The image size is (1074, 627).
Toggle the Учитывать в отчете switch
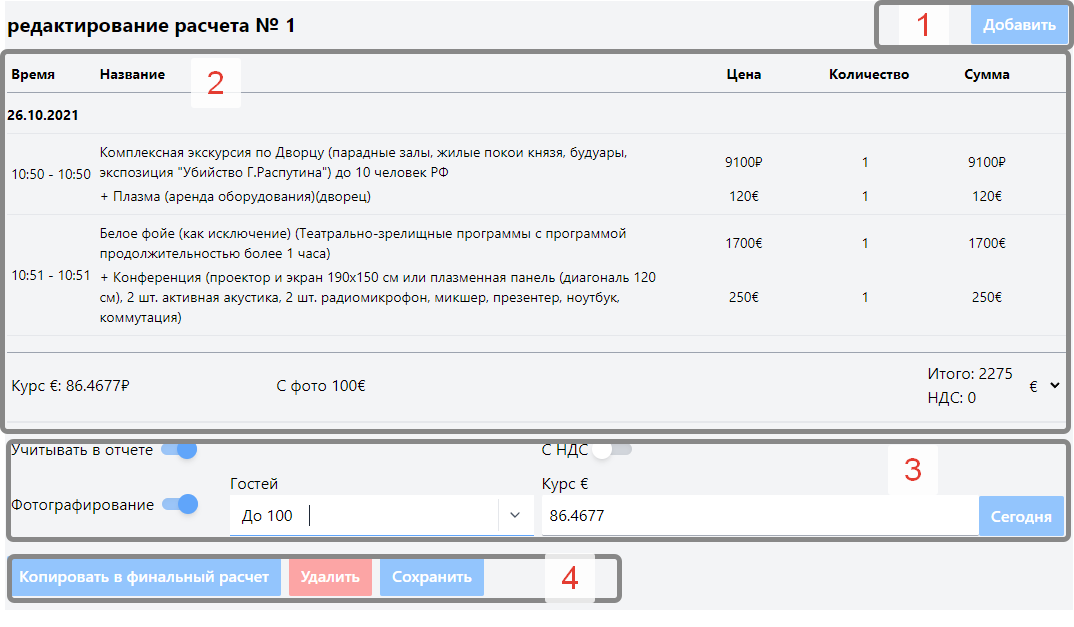(x=180, y=450)
